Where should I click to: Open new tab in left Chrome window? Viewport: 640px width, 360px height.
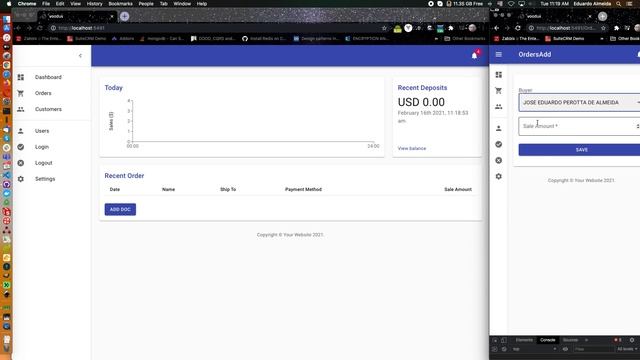click(x=124, y=16)
